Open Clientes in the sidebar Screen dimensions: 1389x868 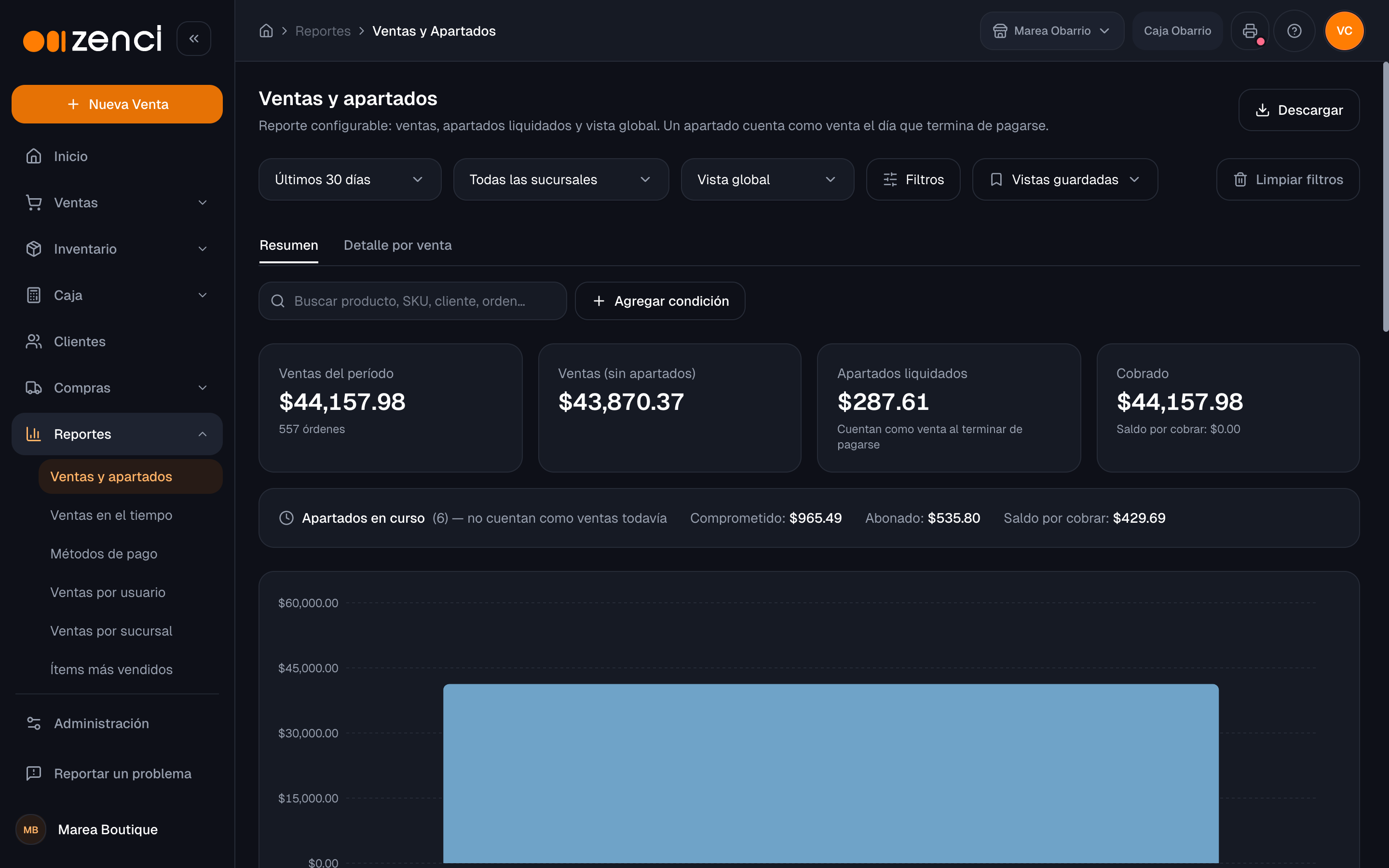point(117,341)
